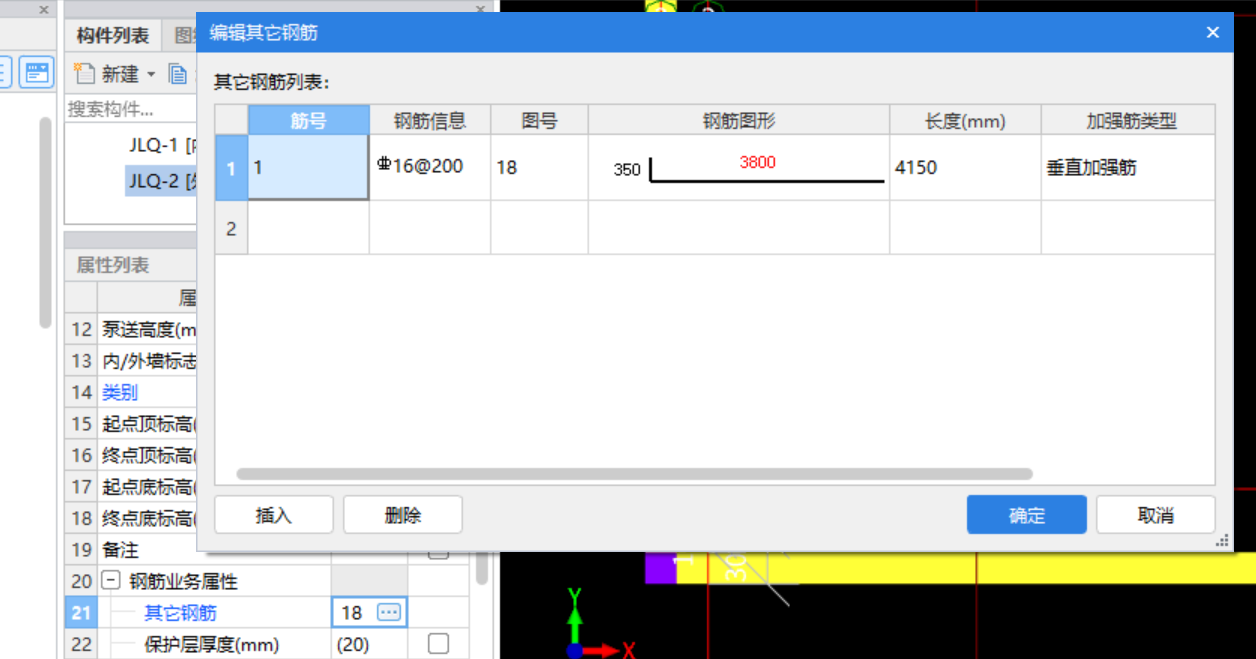Open the ellipsis editor for 其它钢筋 value 18

point(390,612)
